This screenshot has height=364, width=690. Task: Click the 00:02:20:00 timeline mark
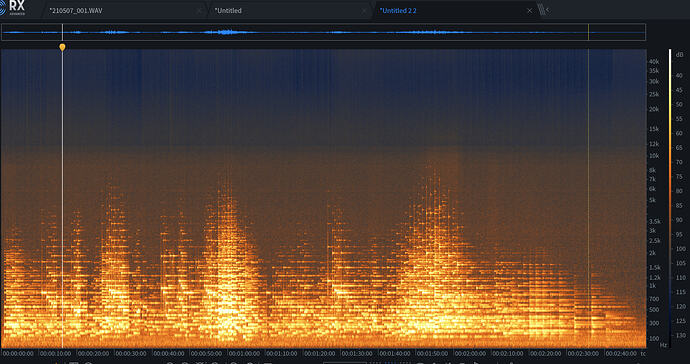pos(546,353)
